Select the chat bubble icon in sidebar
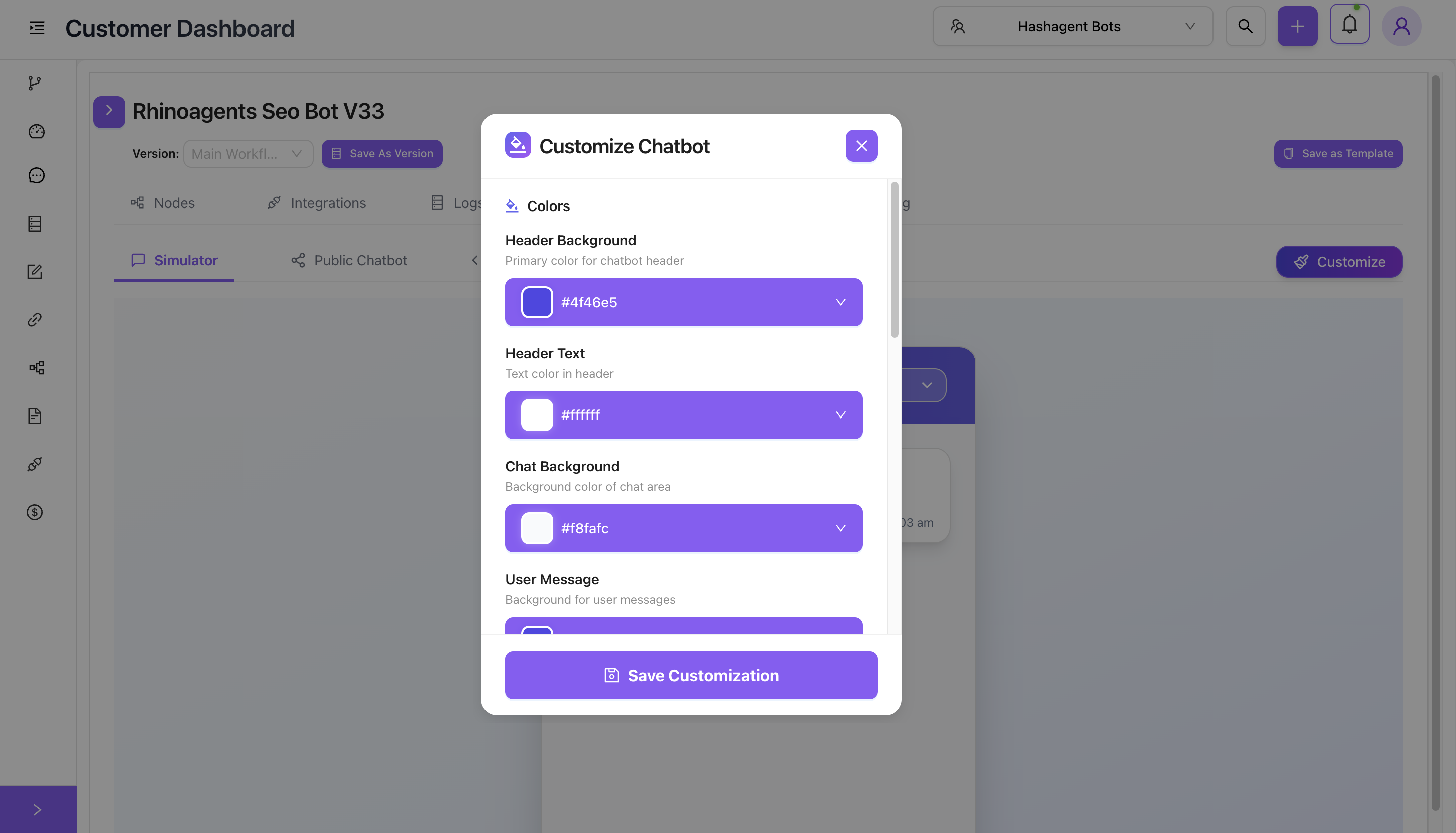 [35, 175]
